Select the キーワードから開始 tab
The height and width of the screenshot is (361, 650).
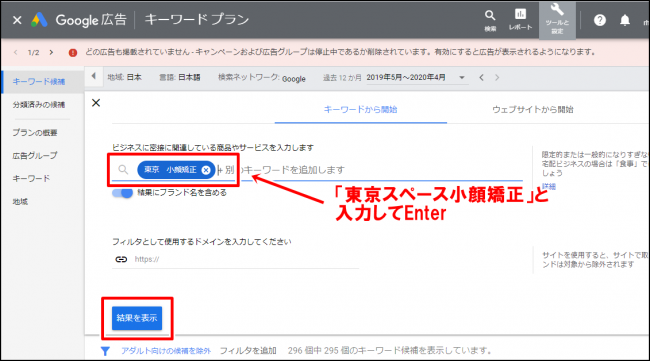360,109
